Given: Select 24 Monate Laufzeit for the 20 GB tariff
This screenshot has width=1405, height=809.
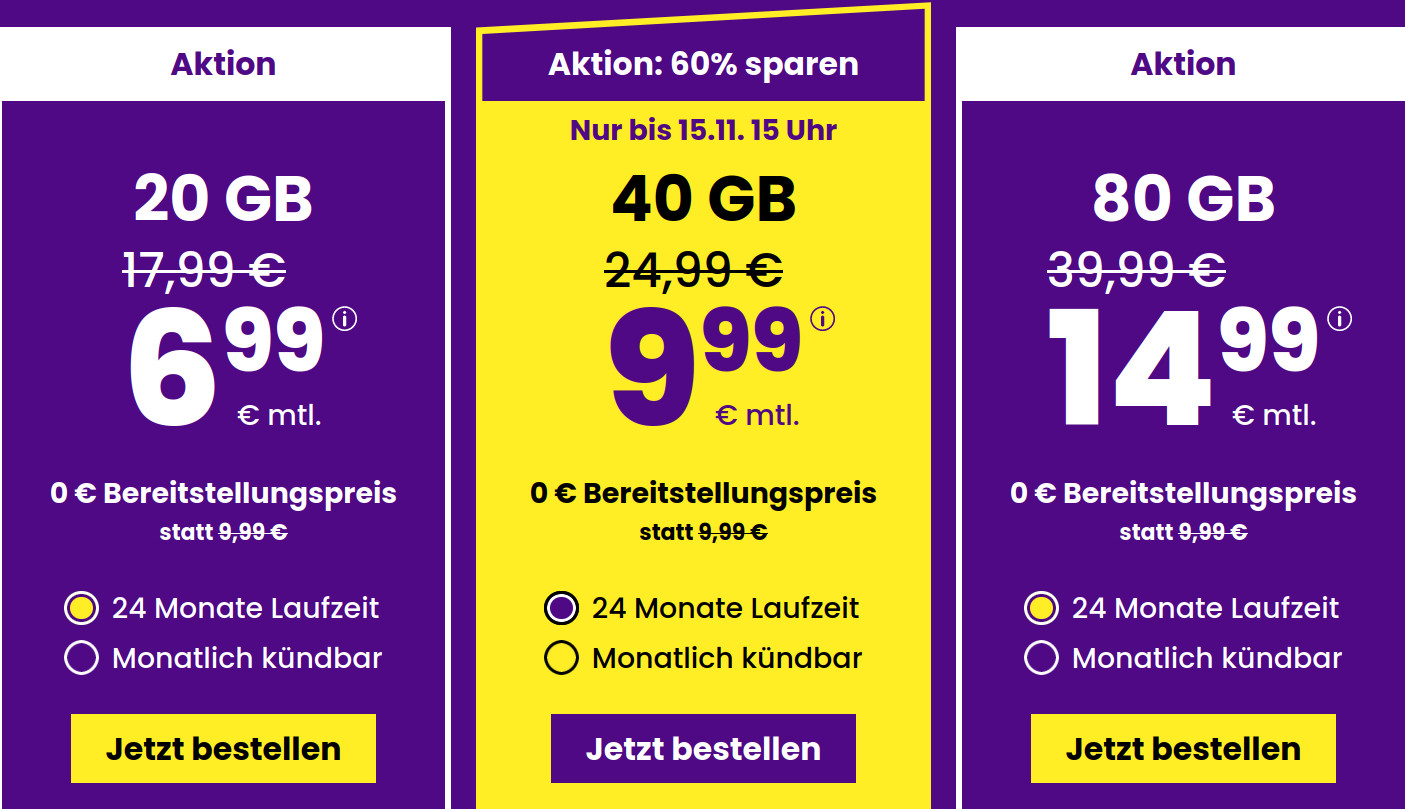Looking at the screenshot, I should pyautogui.click(x=81, y=608).
